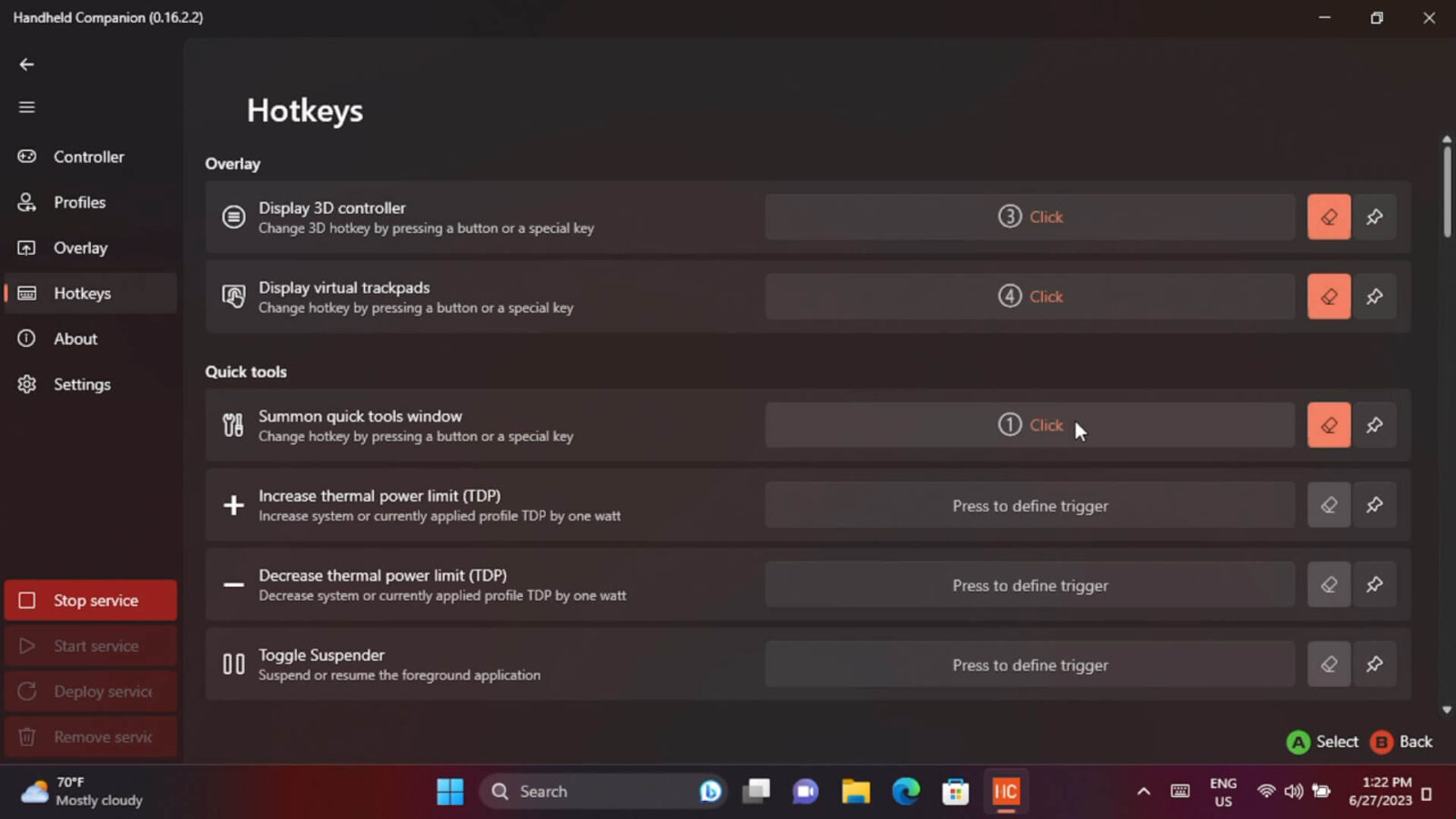Go back using the arrow icon

(26, 65)
